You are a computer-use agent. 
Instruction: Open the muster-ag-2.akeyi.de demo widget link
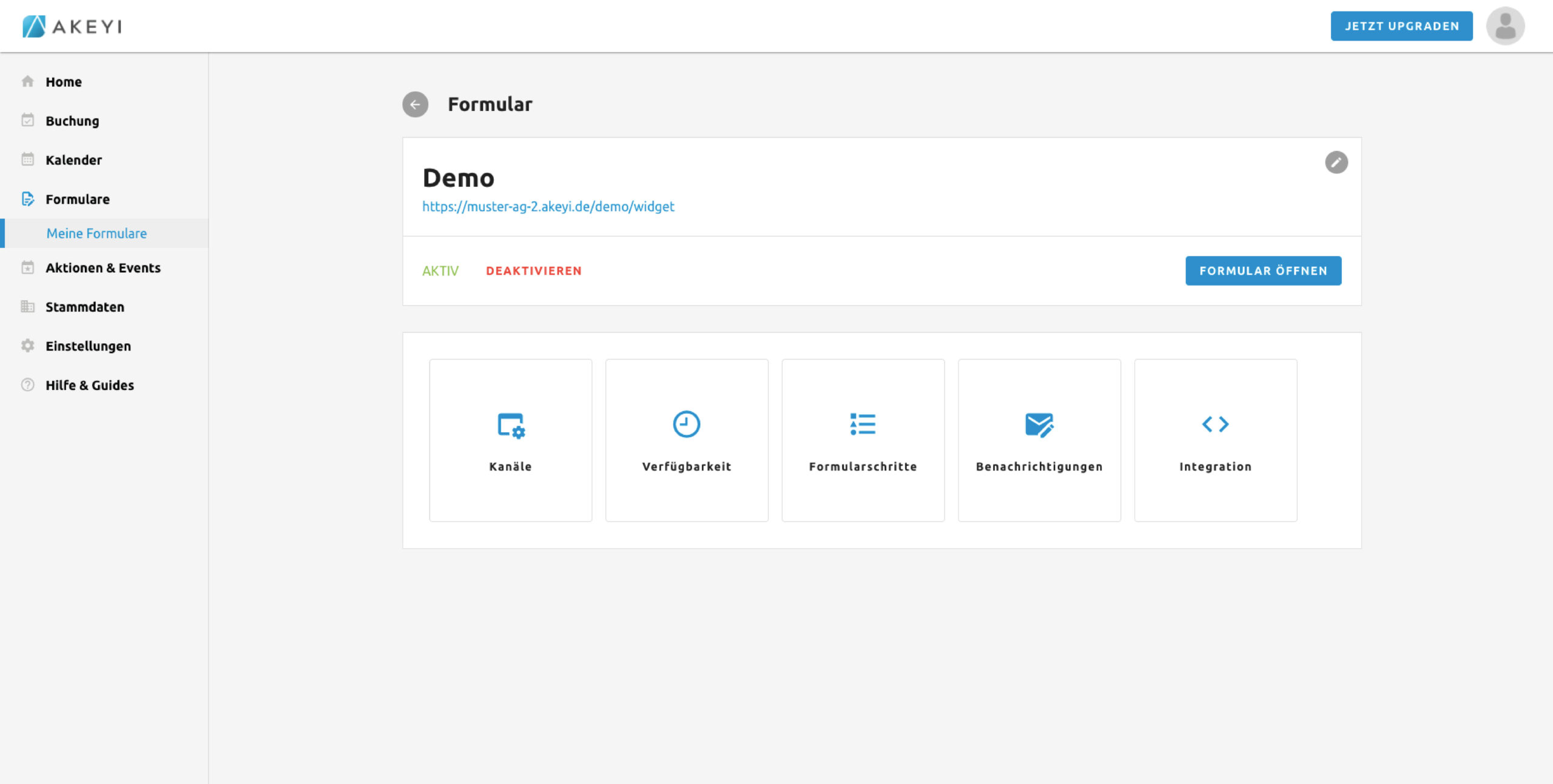(548, 207)
